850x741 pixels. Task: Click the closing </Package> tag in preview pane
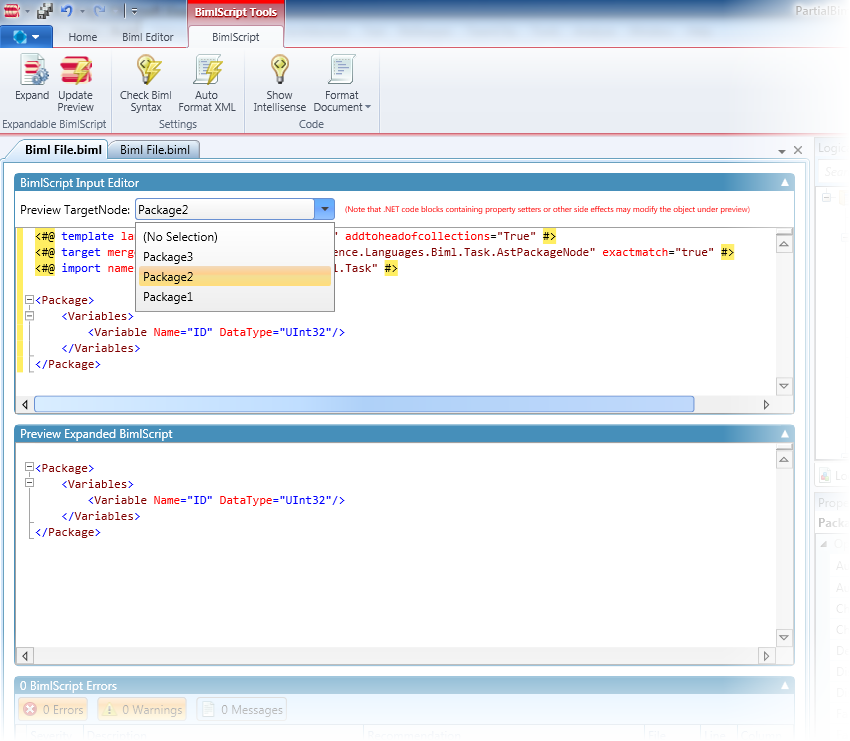68,532
